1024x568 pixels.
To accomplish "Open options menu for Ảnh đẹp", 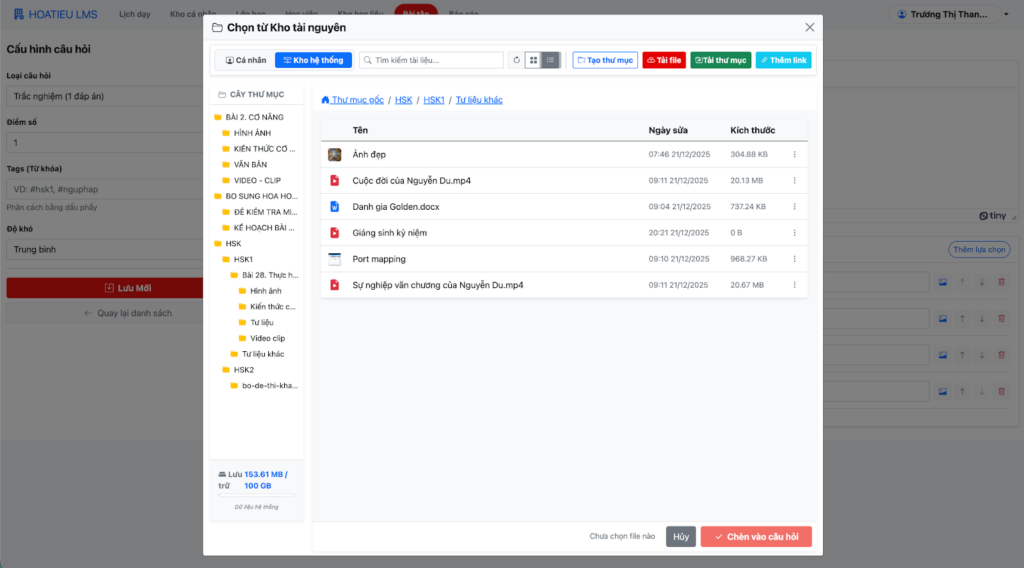I will 794,155.
